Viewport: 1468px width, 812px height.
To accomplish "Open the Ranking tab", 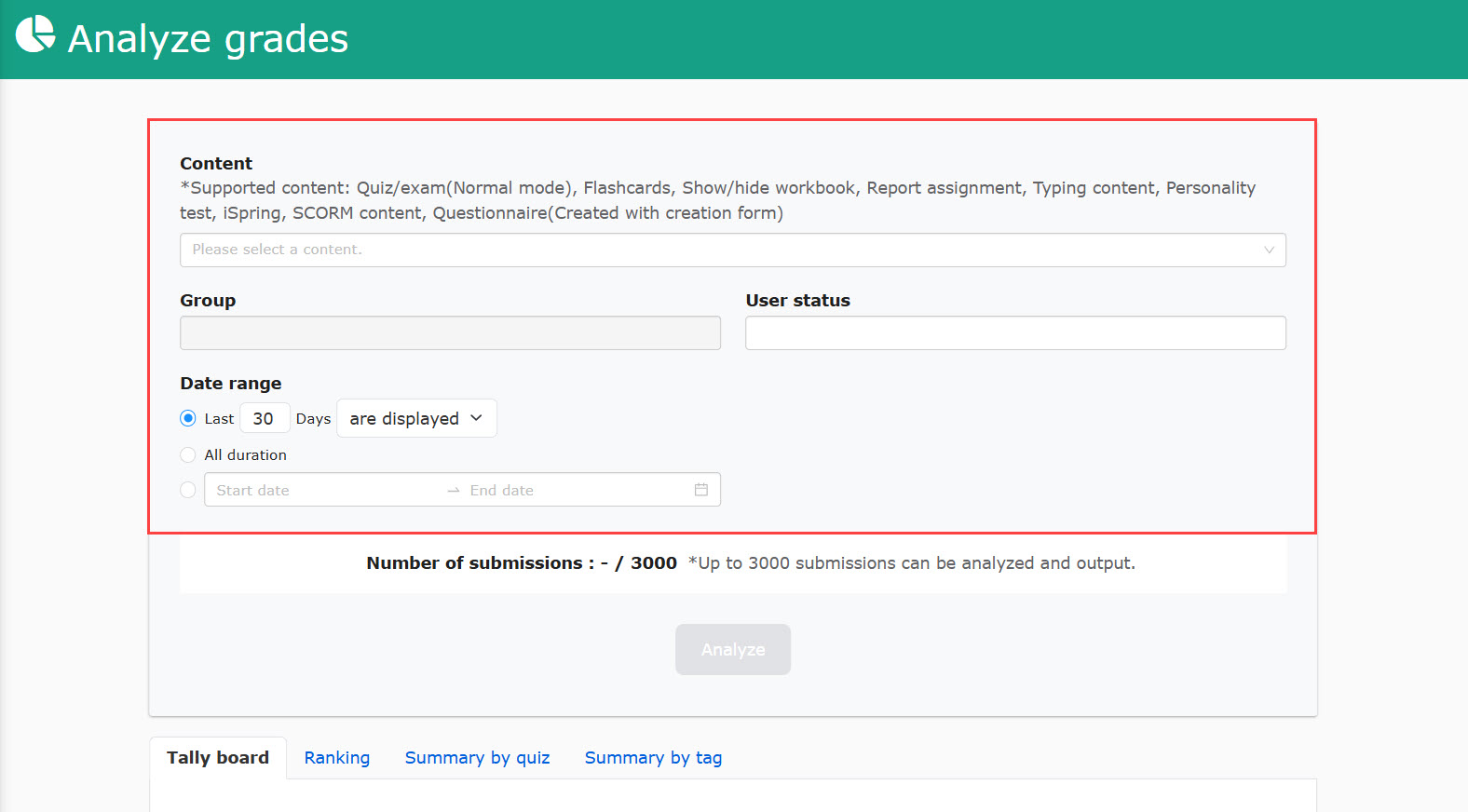I will click(x=337, y=758).
